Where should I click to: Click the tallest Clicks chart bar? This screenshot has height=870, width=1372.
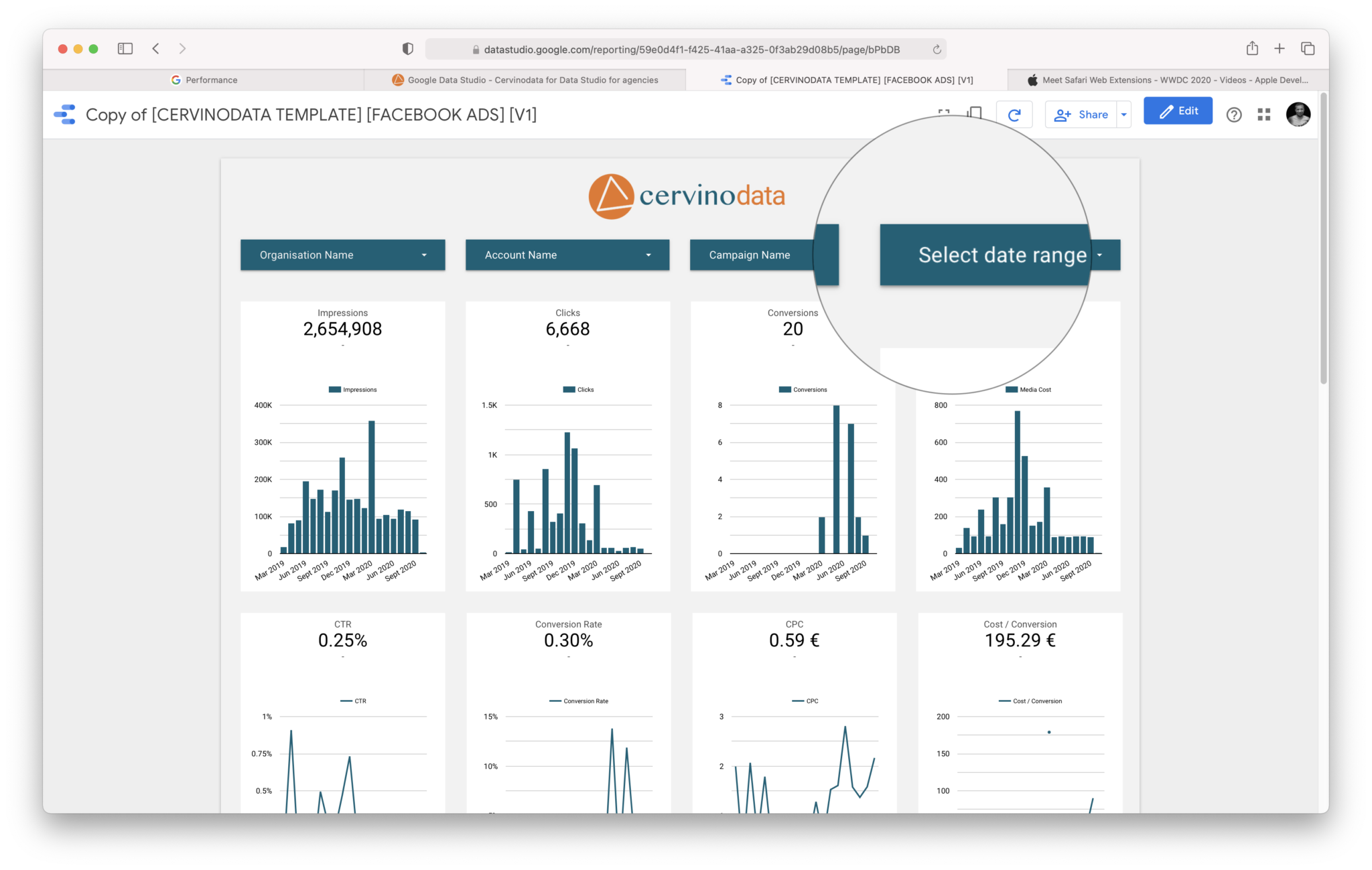(x=567, y=493)
